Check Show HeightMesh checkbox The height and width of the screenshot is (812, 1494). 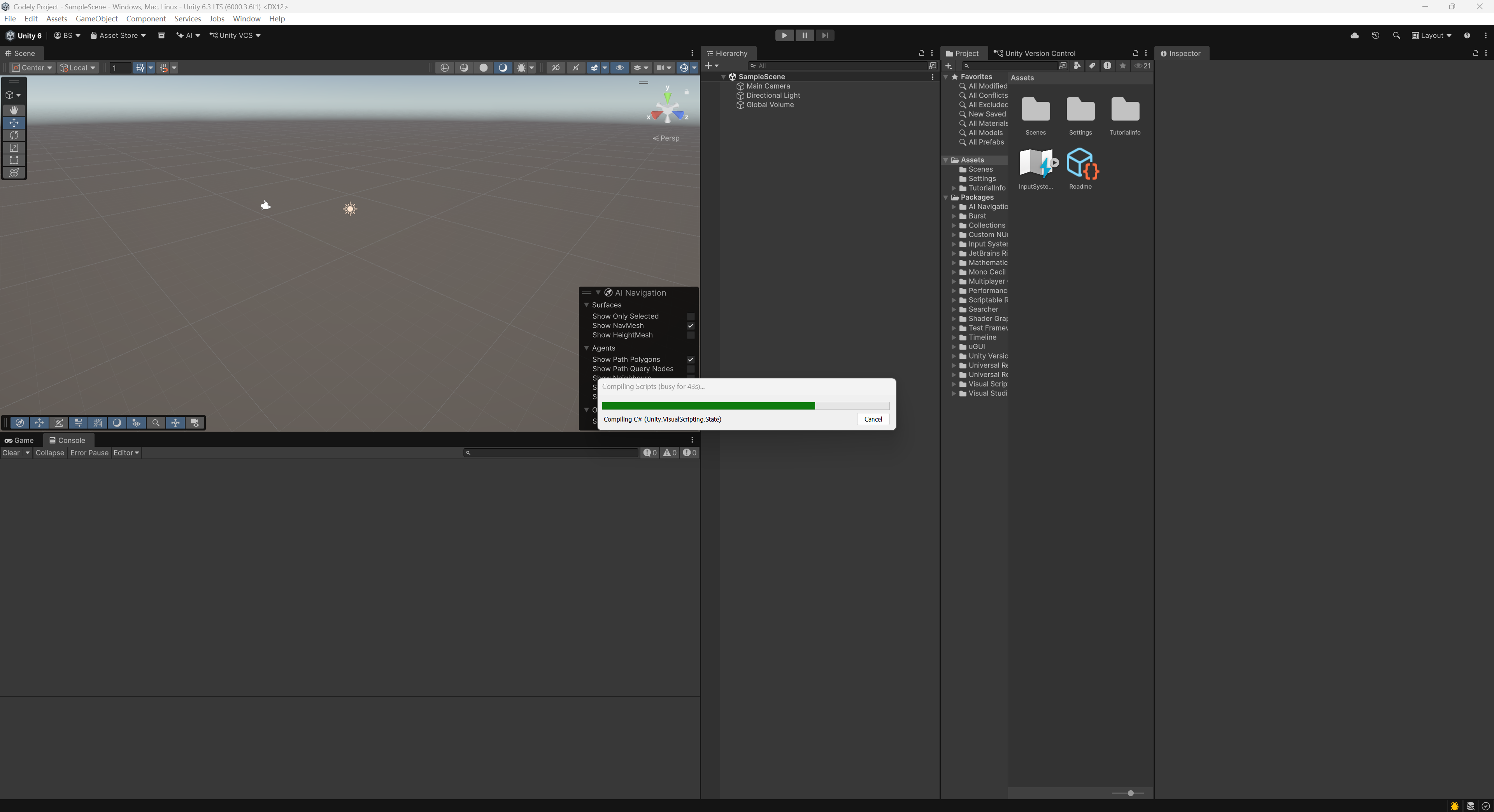tap(690, 335)
